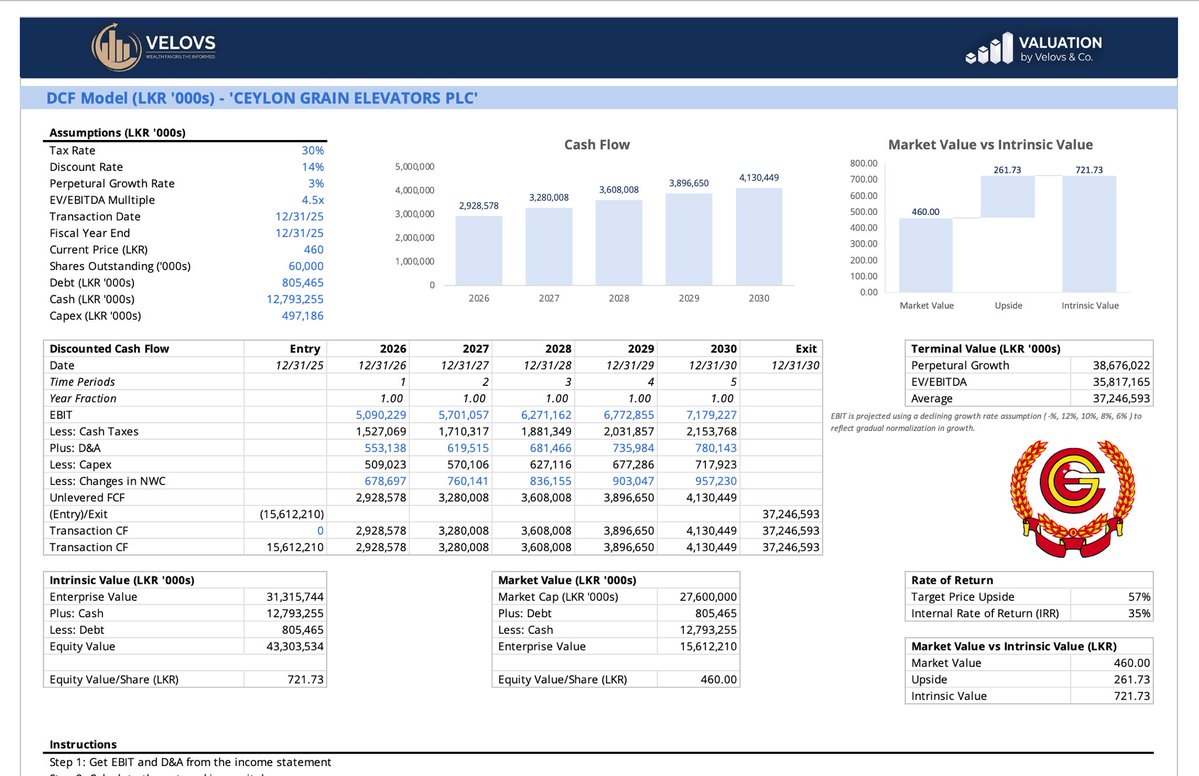Click the Intrinsic Value bar in chart
The height and width of the screenshot is (776, 1199).
tap(1089, 234)
